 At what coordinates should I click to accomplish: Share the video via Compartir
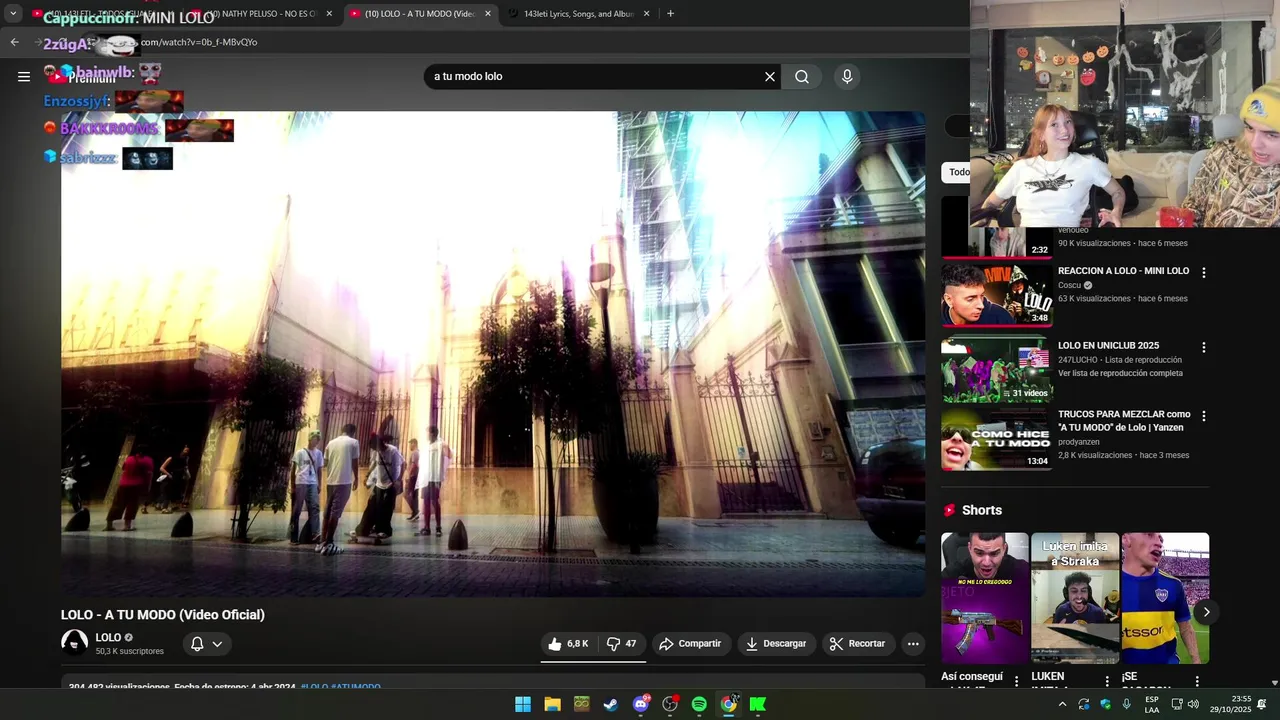pos(690,644)
